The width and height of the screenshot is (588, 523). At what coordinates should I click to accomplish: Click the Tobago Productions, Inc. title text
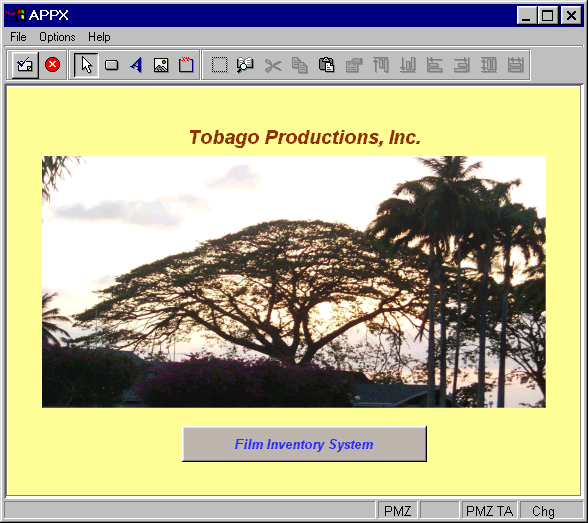(305, 137)
